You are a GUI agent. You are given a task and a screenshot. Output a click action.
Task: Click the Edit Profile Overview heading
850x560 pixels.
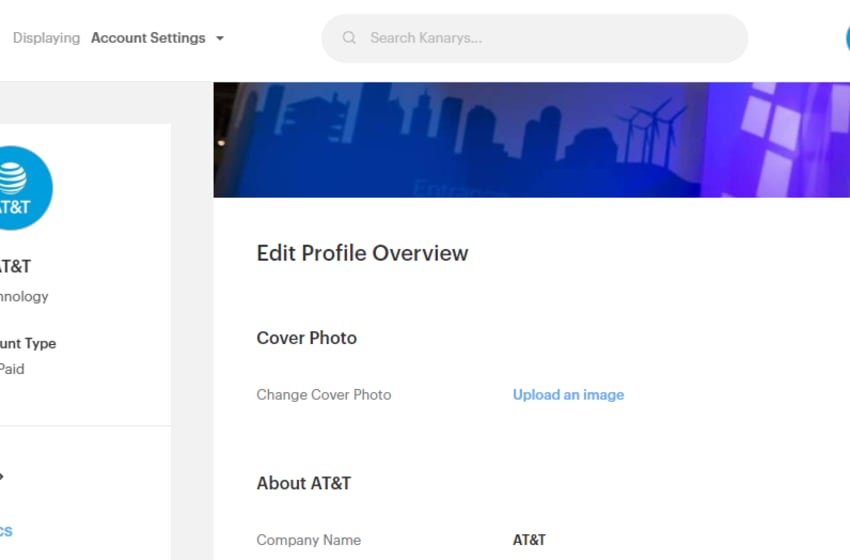click(362, 253)
